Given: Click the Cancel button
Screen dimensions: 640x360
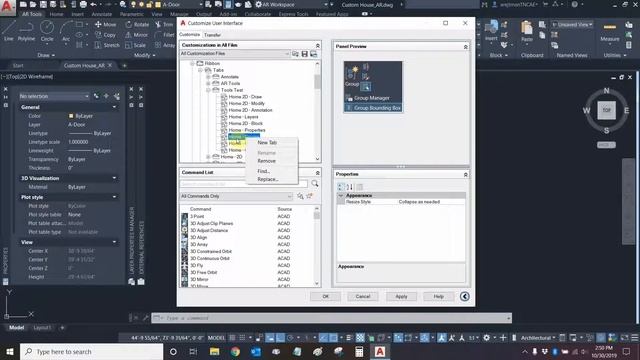Looking at the screenshot, I should coord(362,296).
